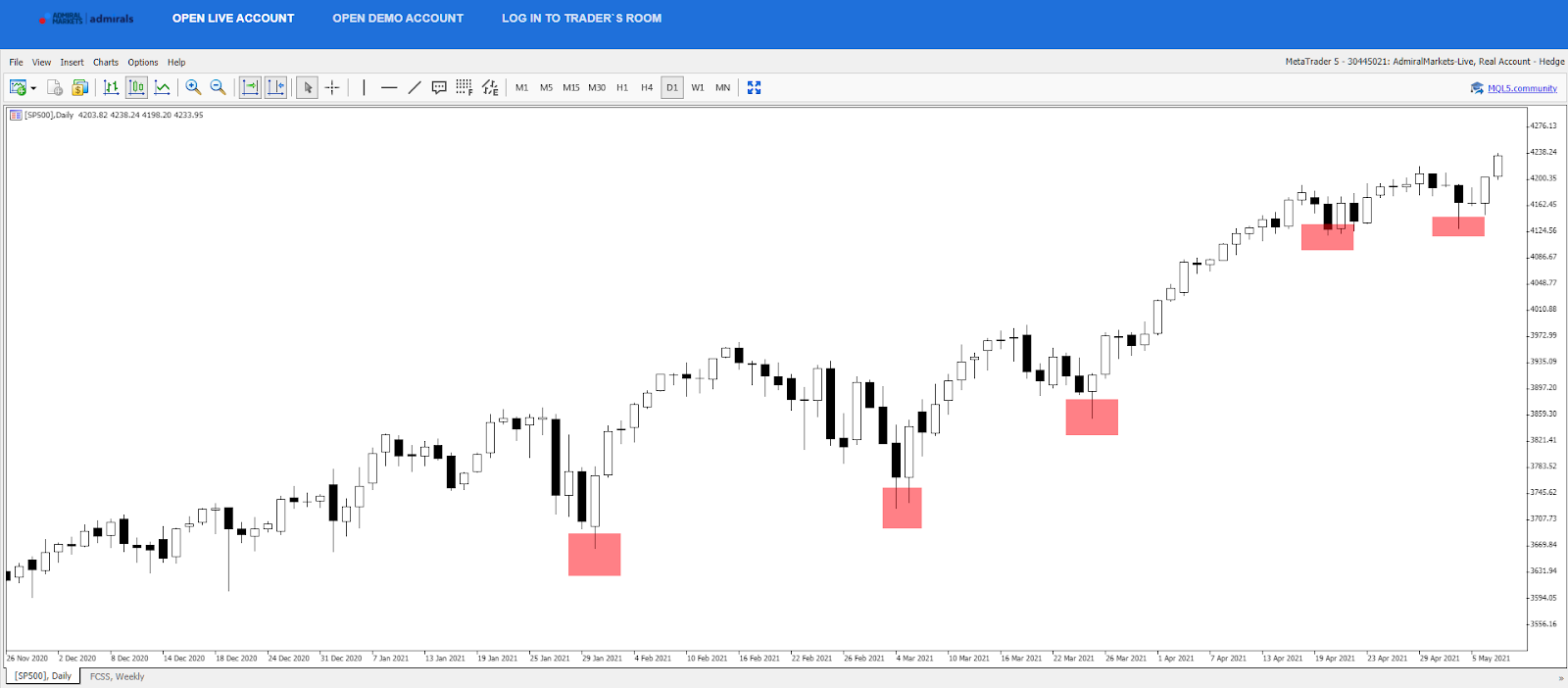
Task: Open the File menu
Action: (17, 62)
